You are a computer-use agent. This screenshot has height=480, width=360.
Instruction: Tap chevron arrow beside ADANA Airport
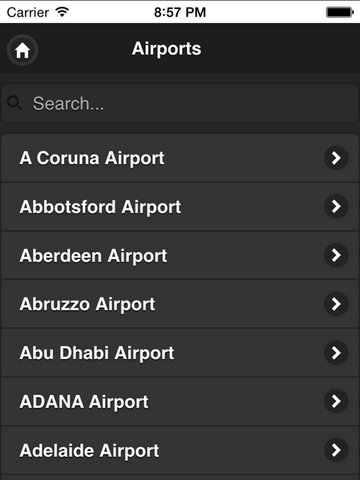click(336, 401)
